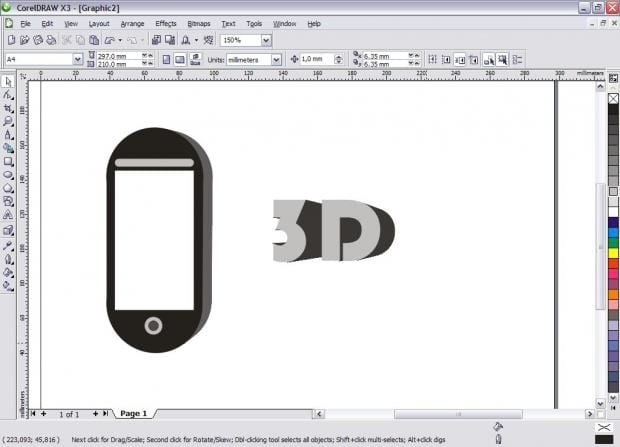Viewport: 620px width, 447px height.
Task: Click the Undo arrow icon
Action: tap(110, 40)
